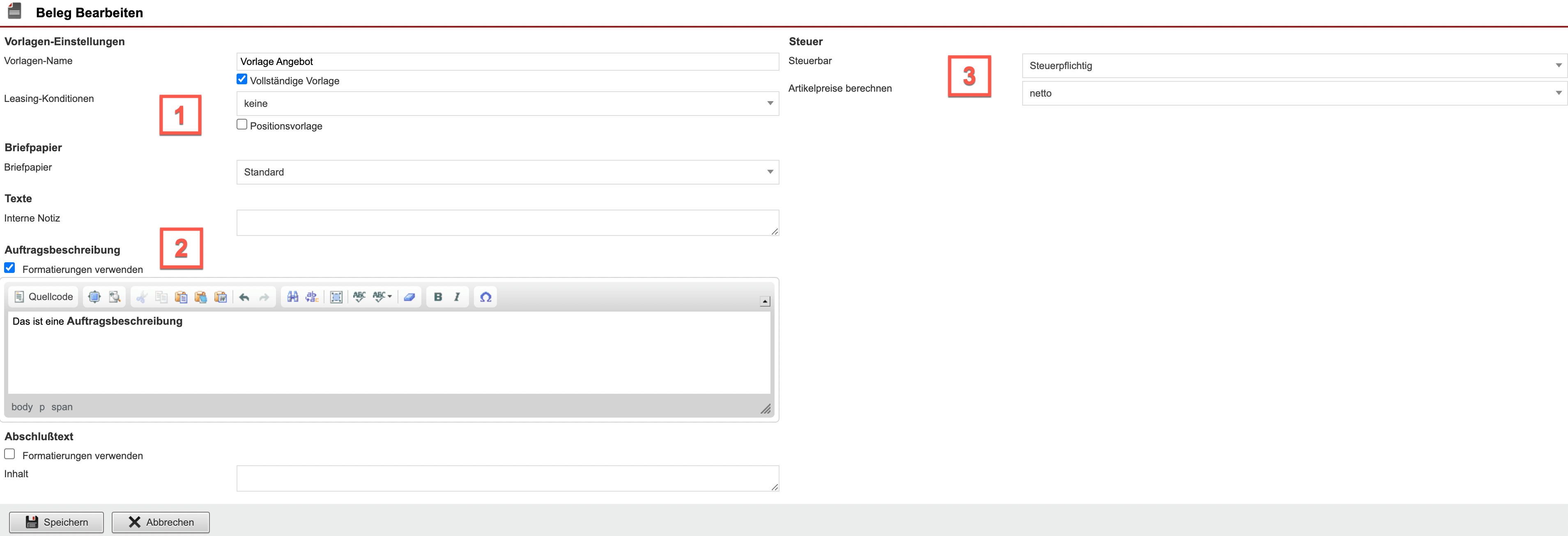Screen dimensions: 1568x536
Task: Select the body element in path bar
Action: pos(22,407)
